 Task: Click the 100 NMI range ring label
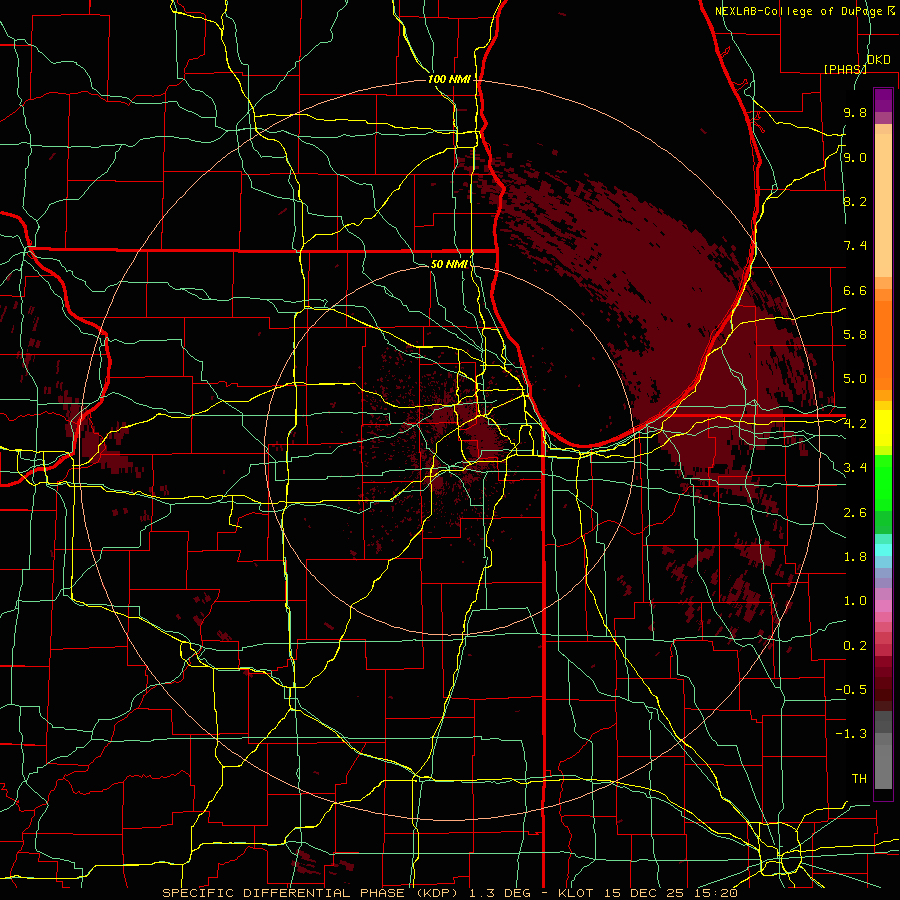click(x=449, y=79)
